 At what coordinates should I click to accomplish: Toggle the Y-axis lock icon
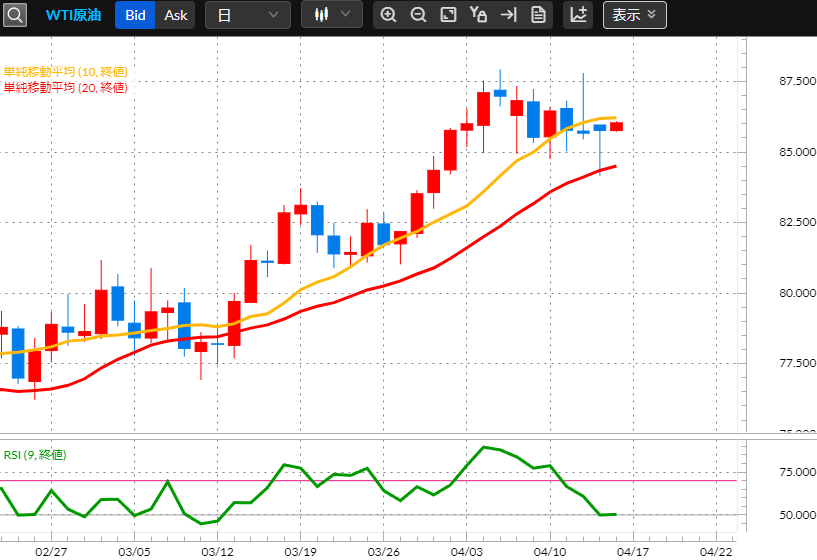tap(478, 15)
